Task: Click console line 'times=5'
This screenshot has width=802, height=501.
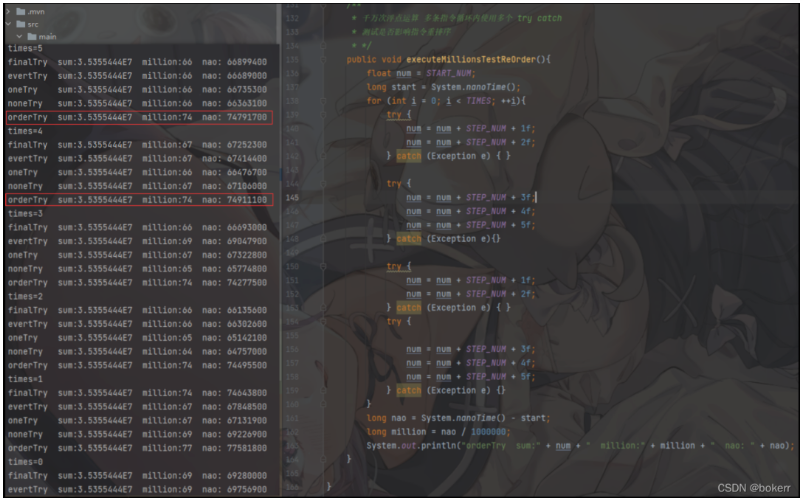Action: coord(25,48)
